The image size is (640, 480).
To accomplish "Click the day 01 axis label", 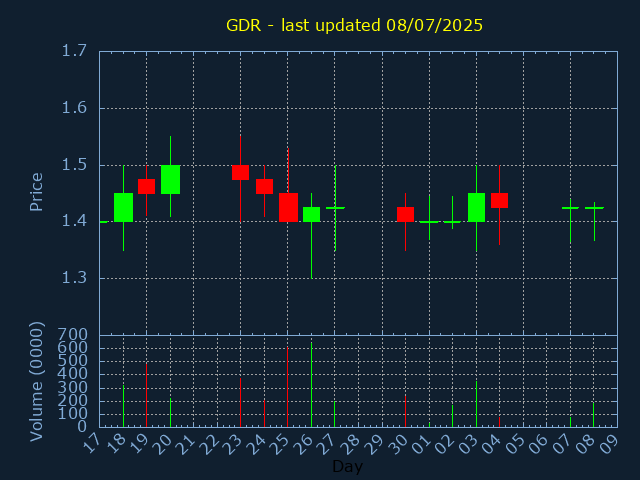I will [421, 444].
